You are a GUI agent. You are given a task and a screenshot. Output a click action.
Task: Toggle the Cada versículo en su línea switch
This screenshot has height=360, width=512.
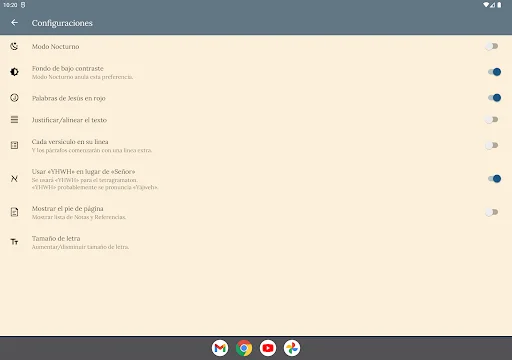(492, 145)
